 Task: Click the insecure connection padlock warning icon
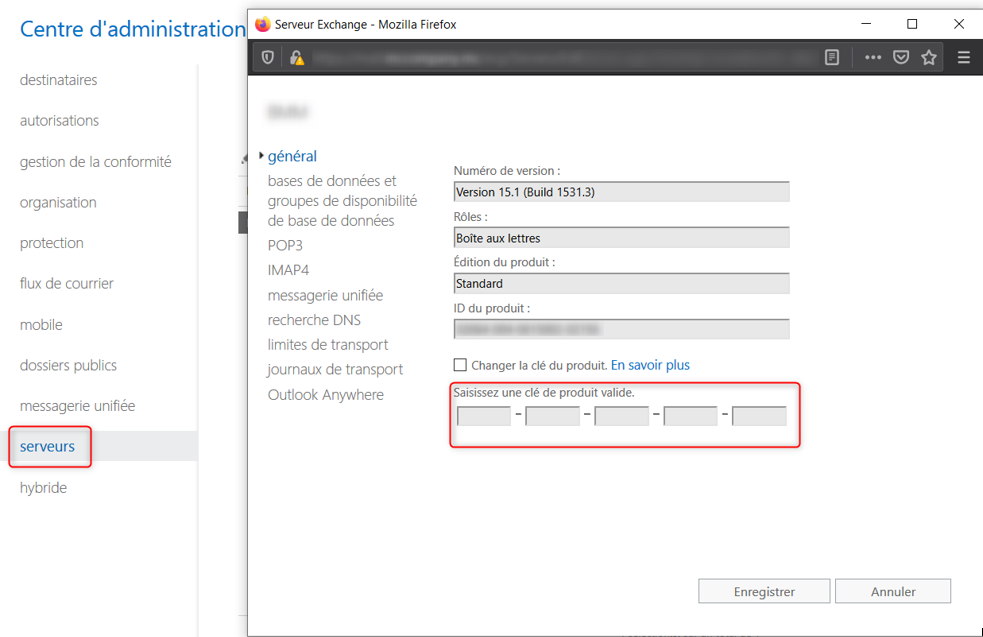coord(297,58)
